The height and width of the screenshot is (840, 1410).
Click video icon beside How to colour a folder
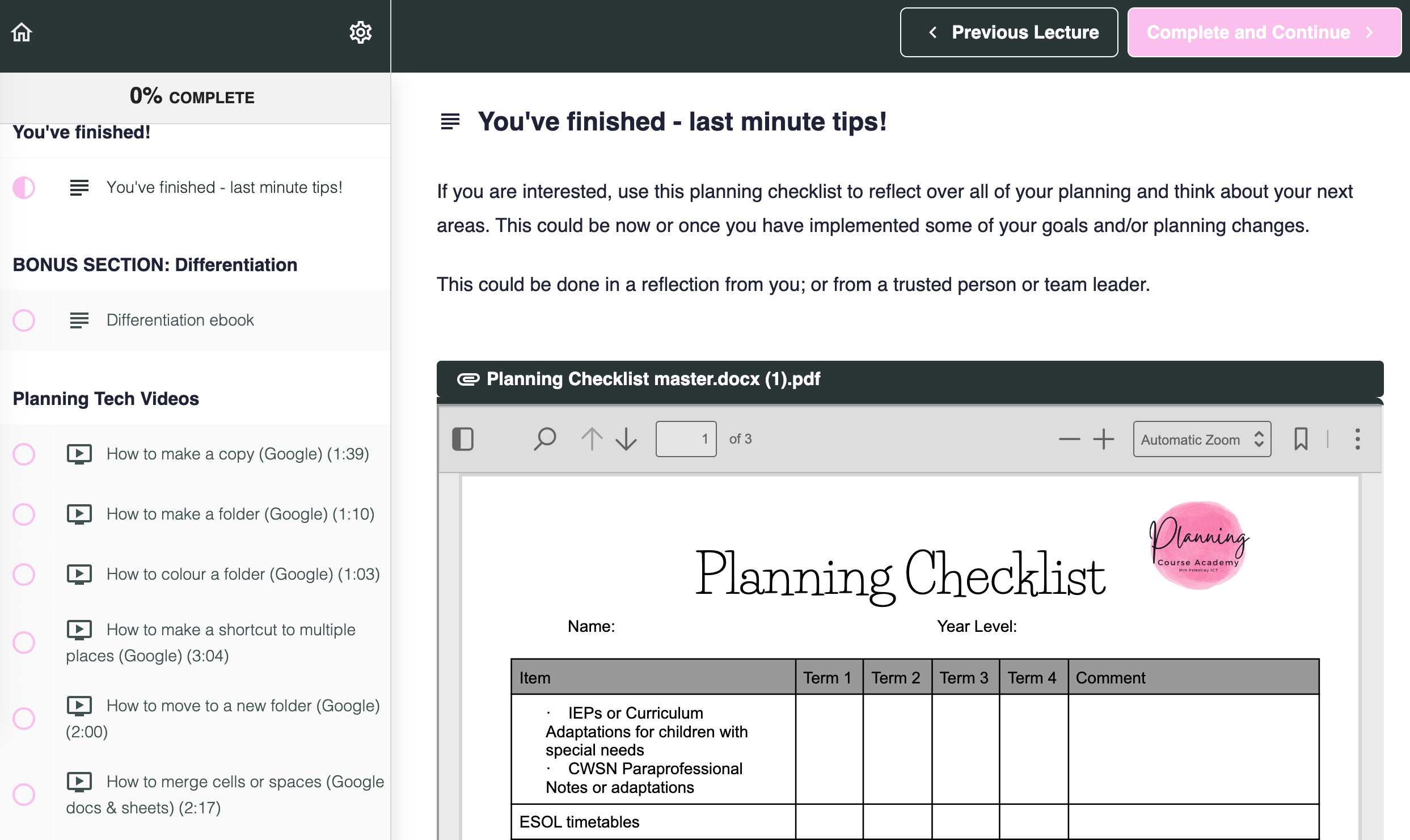pos(79,574)
